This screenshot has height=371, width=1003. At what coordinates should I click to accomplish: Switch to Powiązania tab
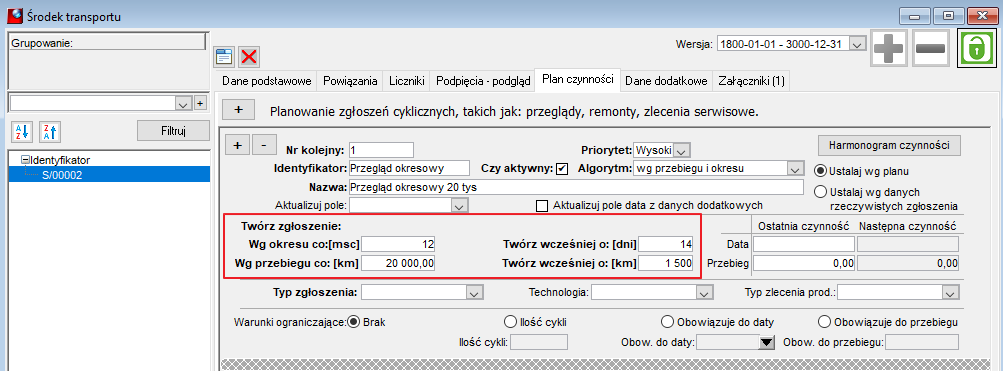pyautogui.click(x=350, y=81)
